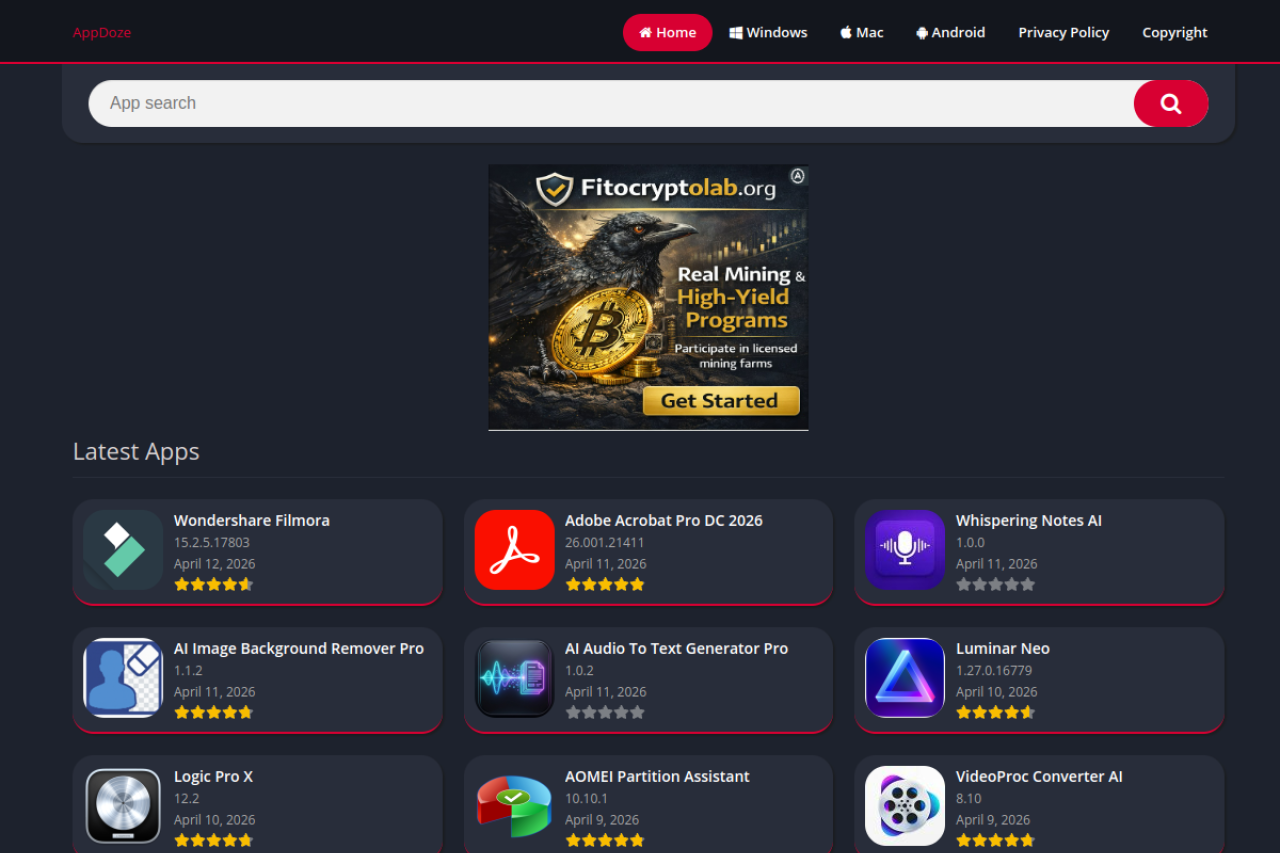Focus the App search input field
Viewport: 1280px width, 853px height.
(610, 103)
